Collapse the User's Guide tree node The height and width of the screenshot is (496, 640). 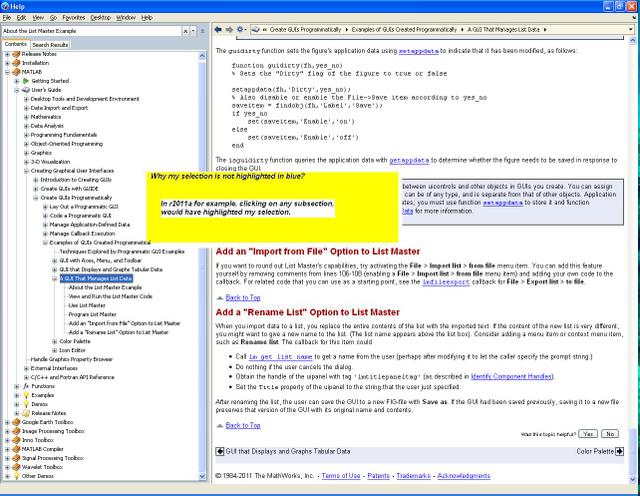tap(16, 90)
